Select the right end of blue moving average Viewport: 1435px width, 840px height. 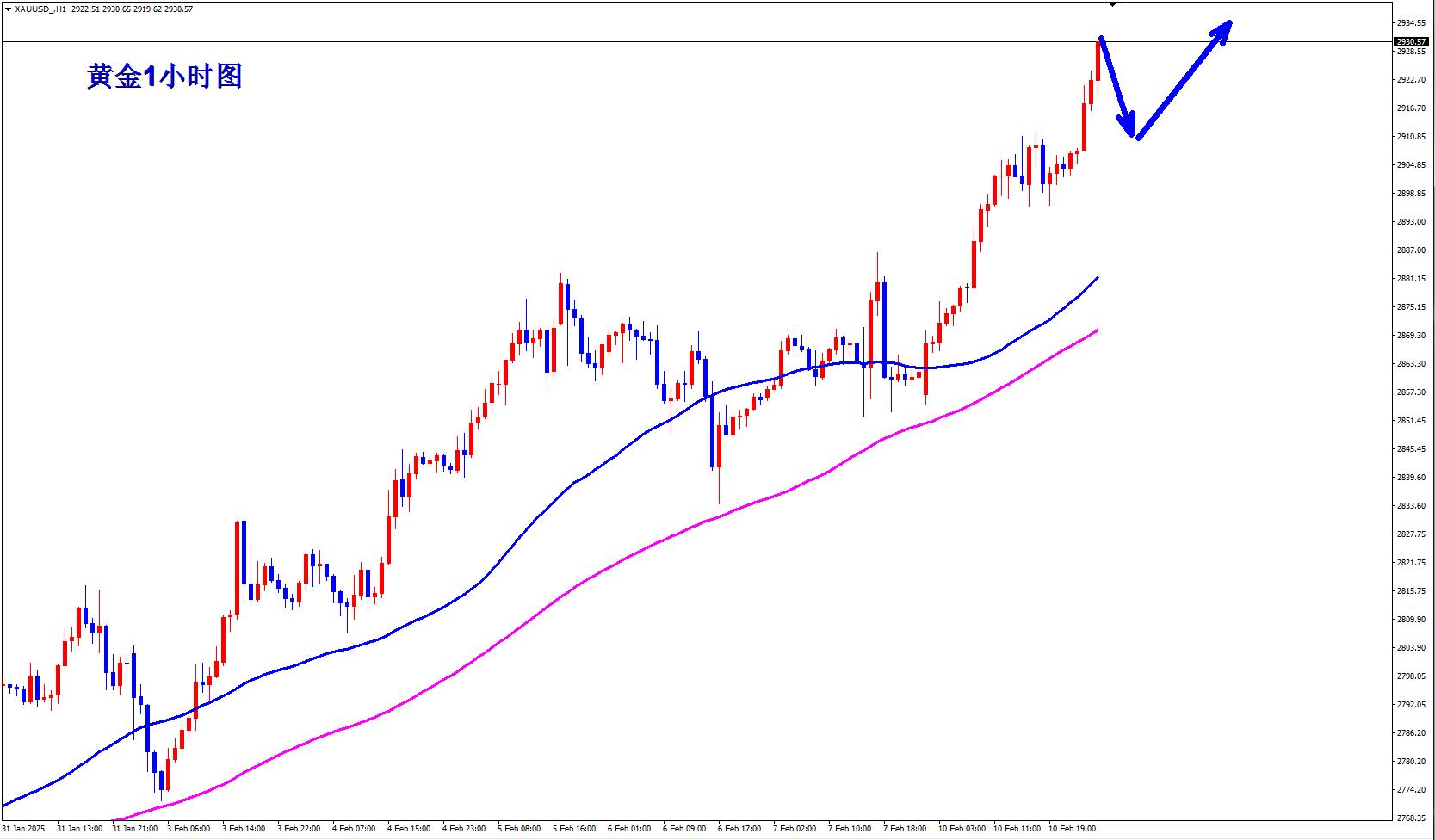[x=1097, y=278]
